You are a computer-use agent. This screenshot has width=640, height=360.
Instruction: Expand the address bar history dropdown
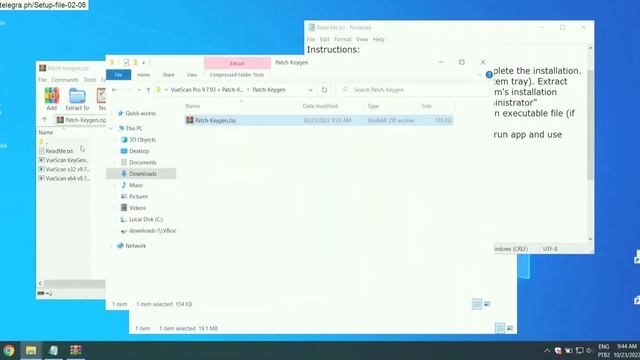click(310, 90)
